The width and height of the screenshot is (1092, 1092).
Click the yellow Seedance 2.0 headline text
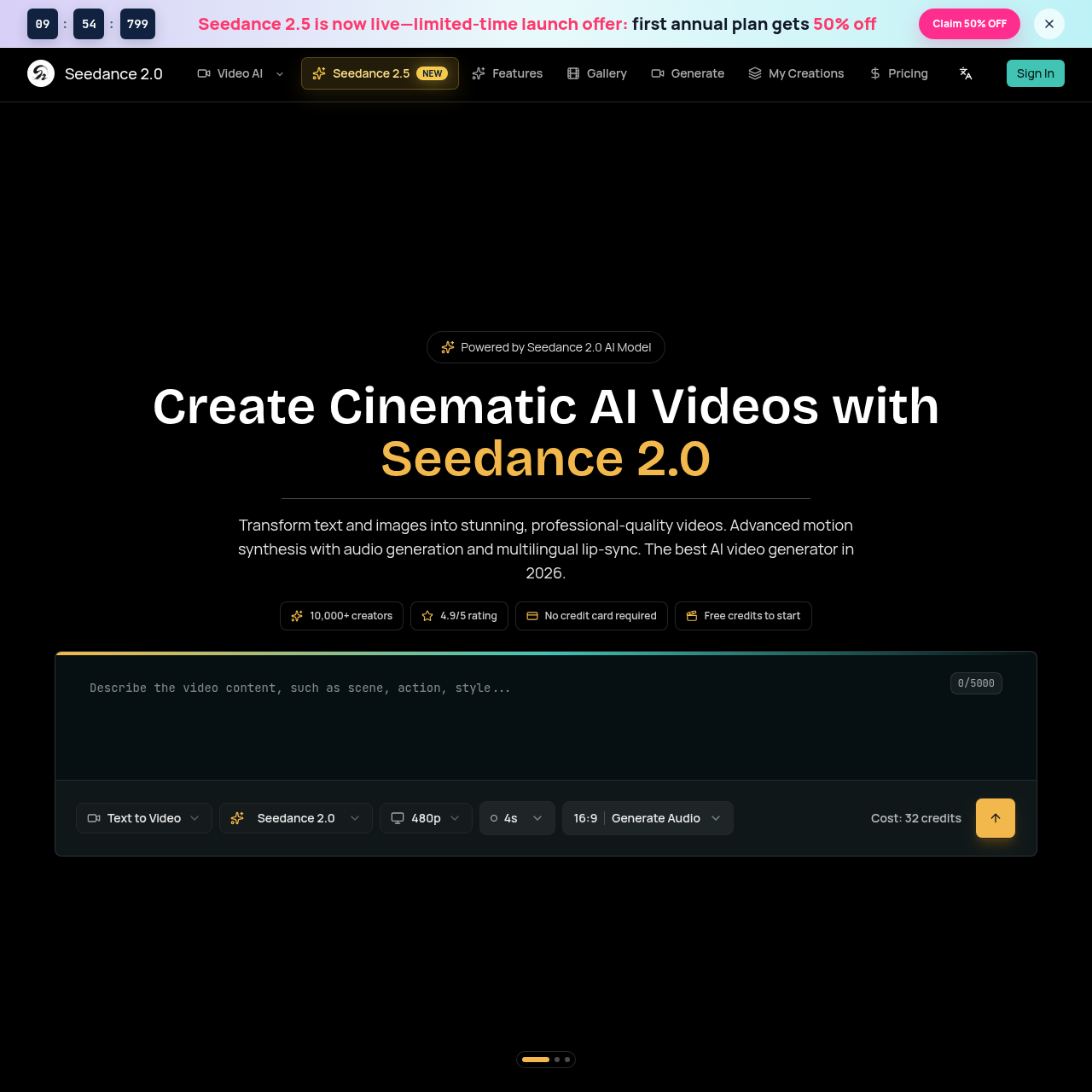pos(546,459)
